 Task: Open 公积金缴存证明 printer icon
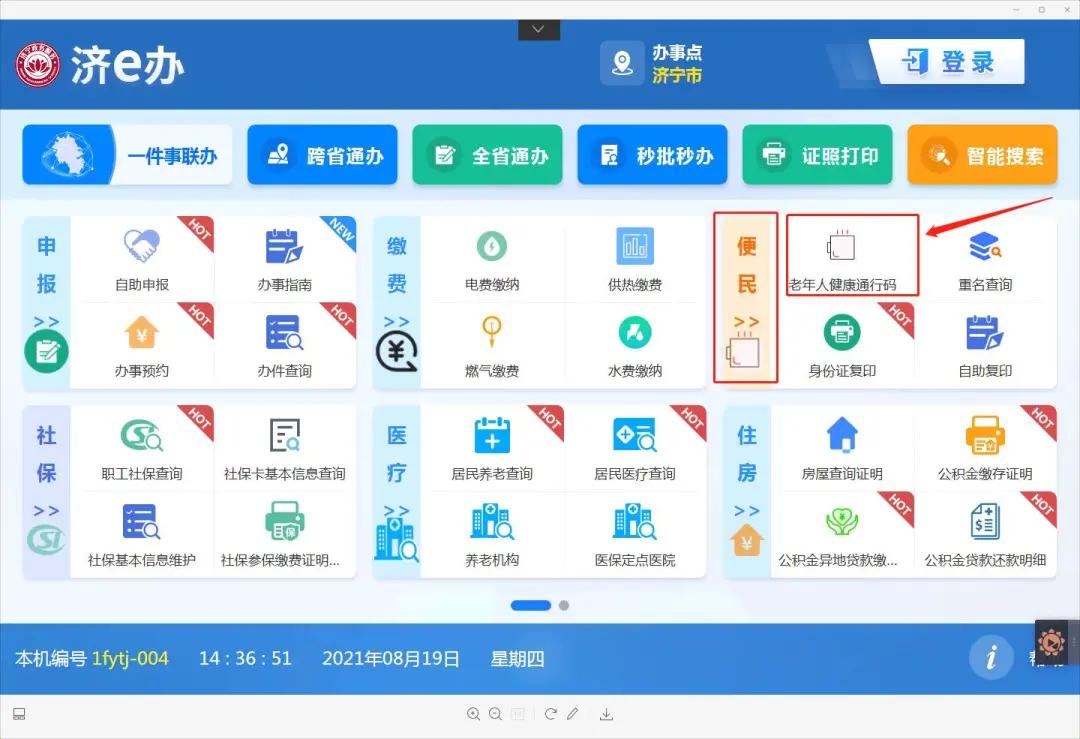point(985,435)
